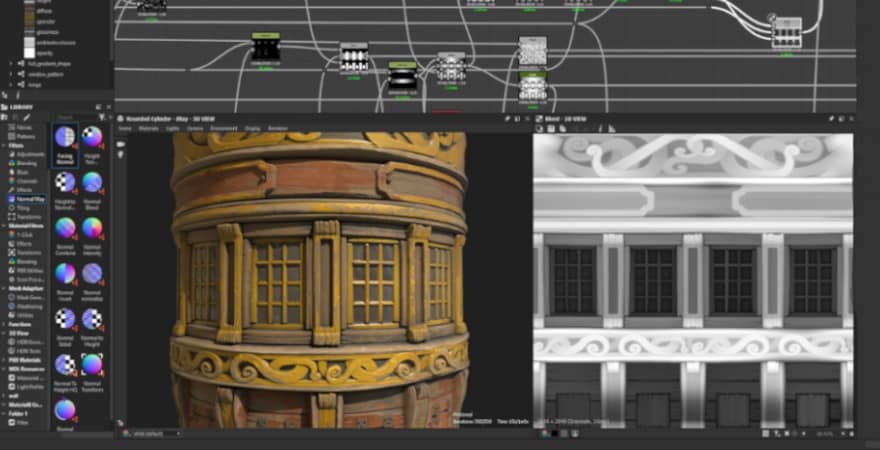Click the save icon in 2D view toolbar
This screenshot has width=880, height=450.
tap(551, 128)
